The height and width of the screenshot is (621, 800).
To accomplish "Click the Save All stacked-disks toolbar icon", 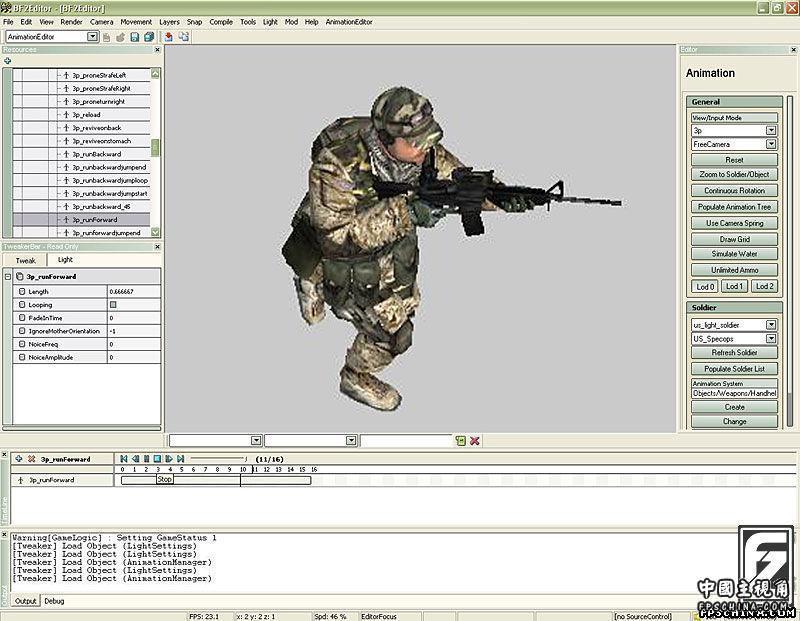I will [x=149, y=37].
